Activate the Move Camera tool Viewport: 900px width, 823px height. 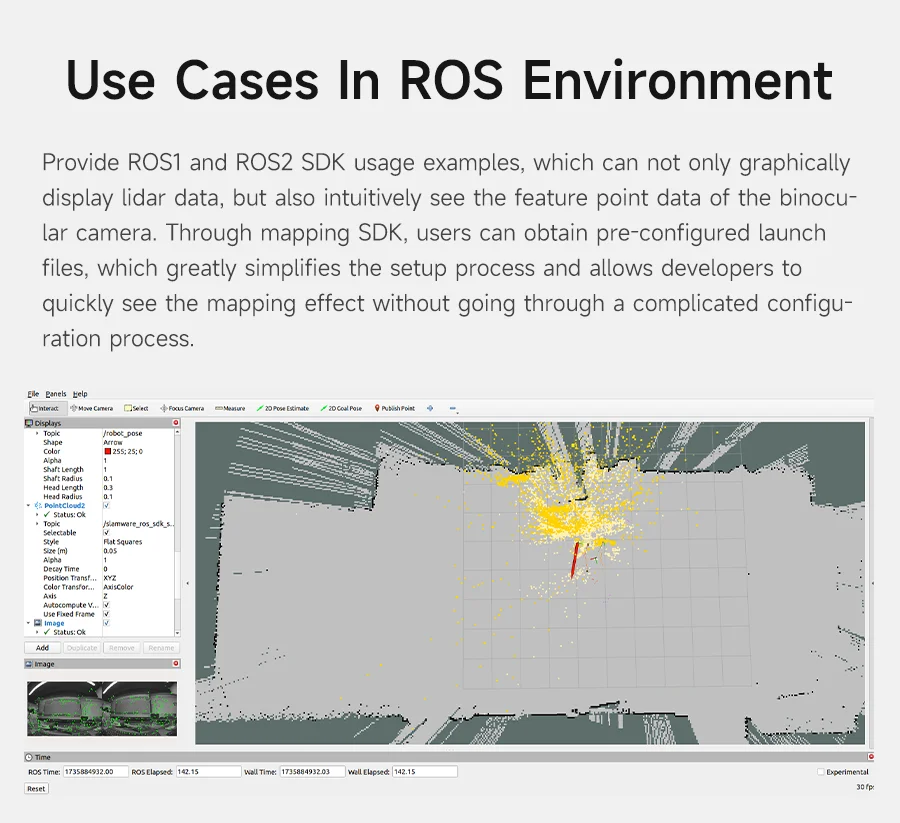pos(92,408)
